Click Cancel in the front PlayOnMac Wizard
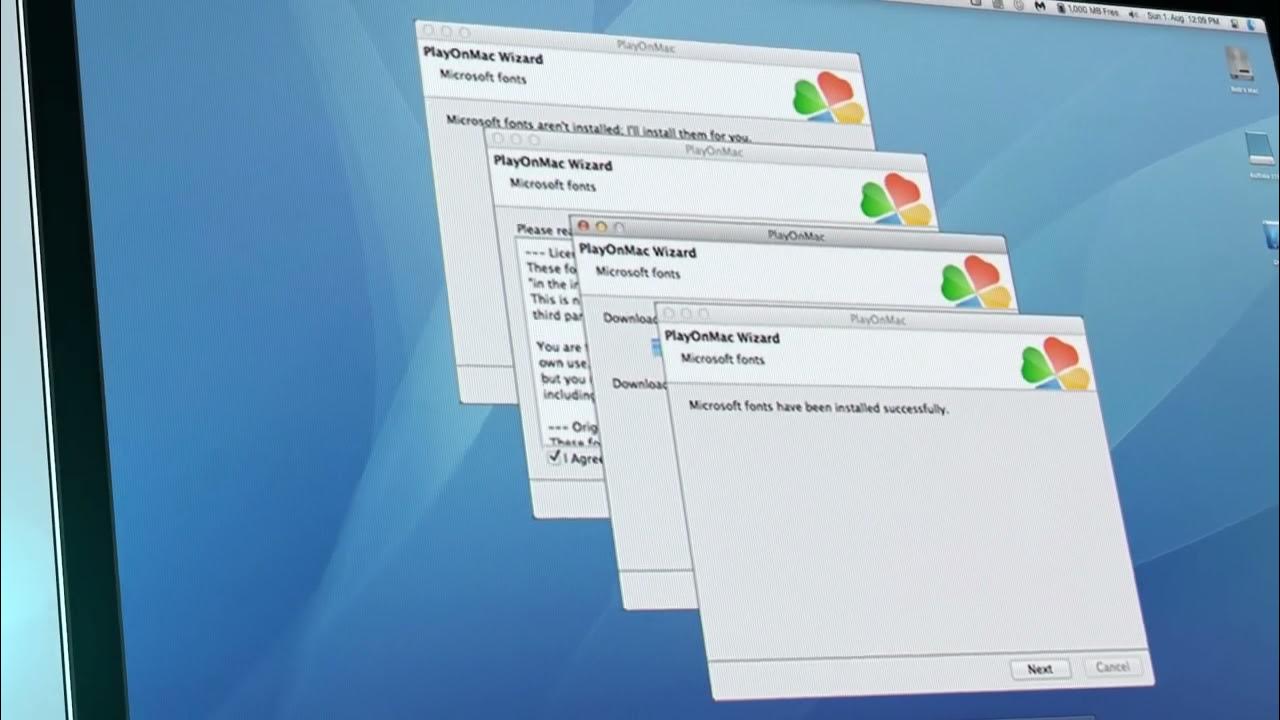The width and height of the screenshot is (1280, 720). [1112, 667]
